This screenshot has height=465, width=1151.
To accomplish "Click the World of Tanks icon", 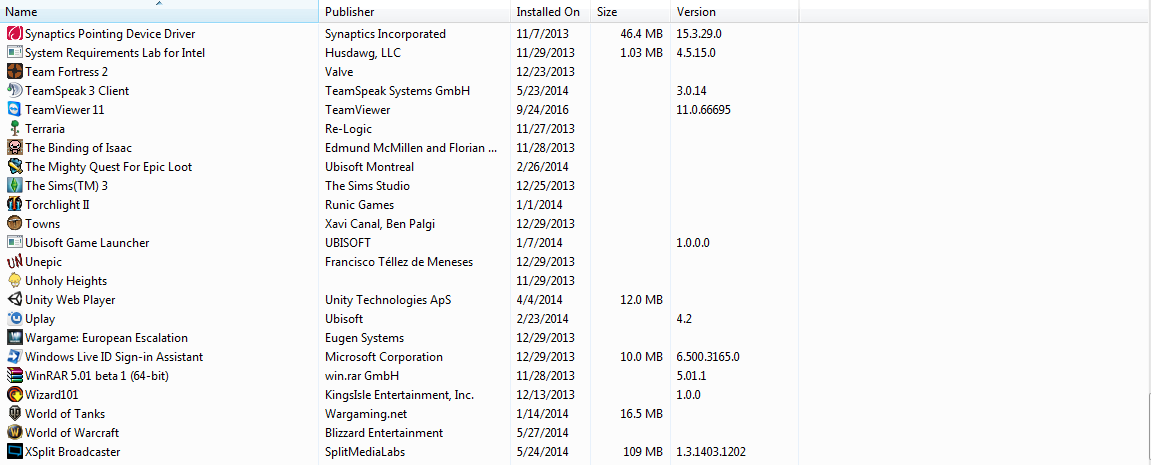I will point(14,414).
